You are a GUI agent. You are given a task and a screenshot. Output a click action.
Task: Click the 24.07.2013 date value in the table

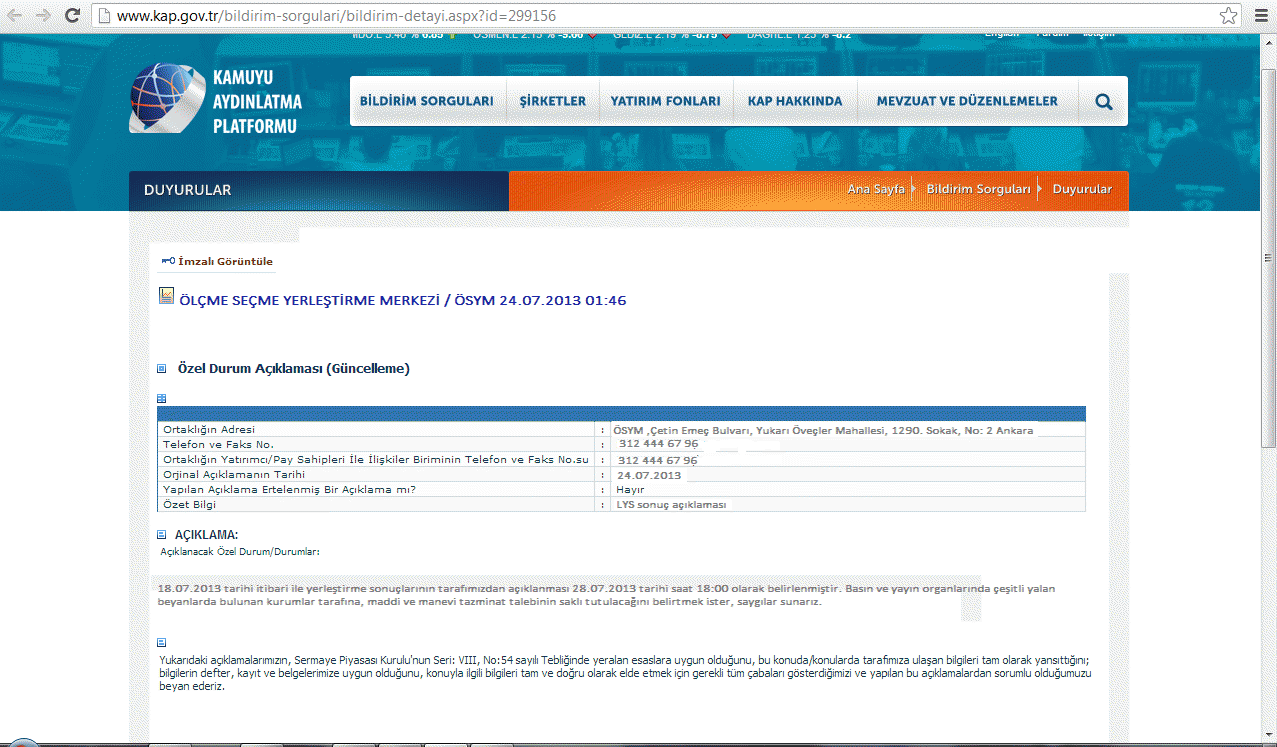649,476
